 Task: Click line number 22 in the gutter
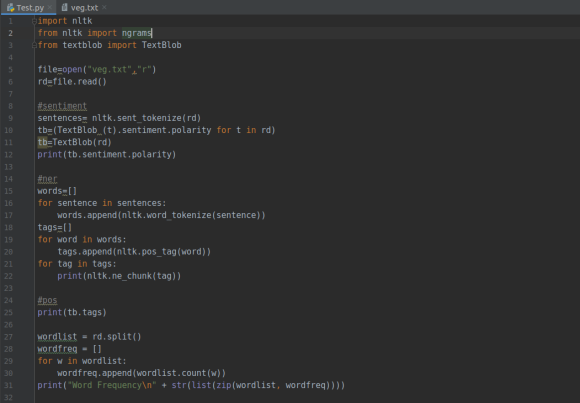(x=9, y=276)
